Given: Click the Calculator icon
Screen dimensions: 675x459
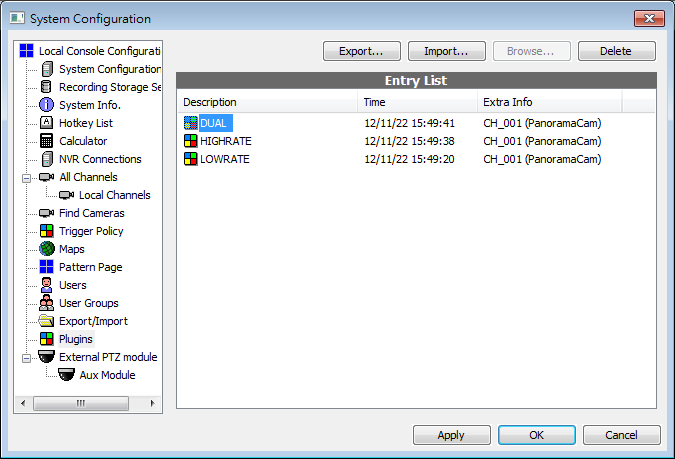Looking at the screenshot, I should 46,141.
